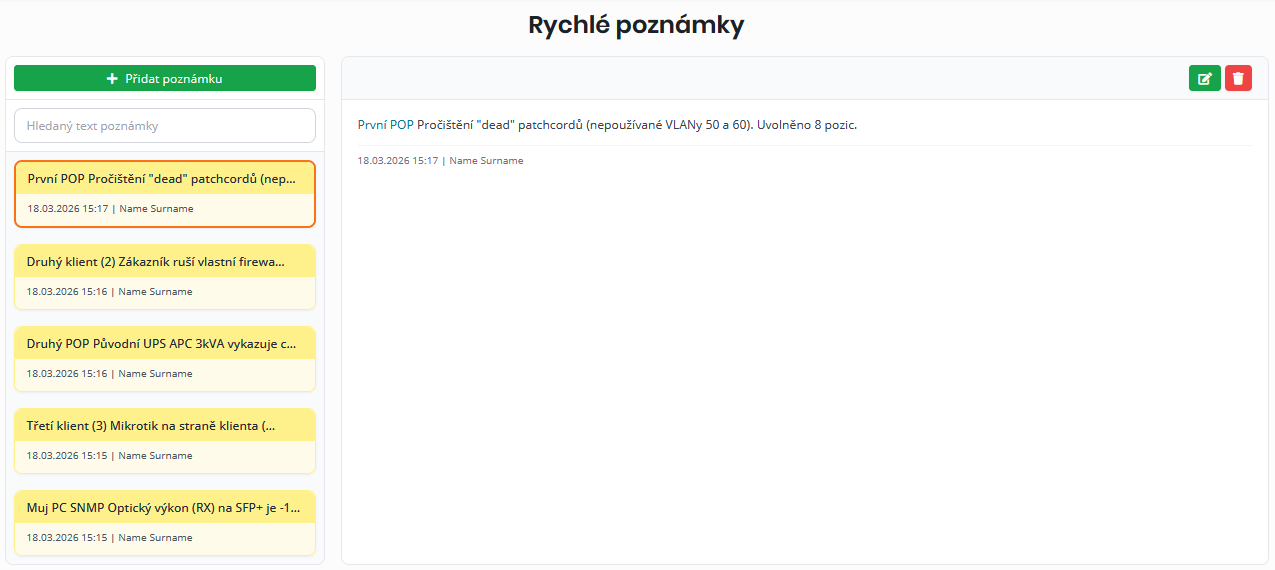This screenshot has height=570, width=1275.
Task: Click the timestamp under the opened note text
Action: point(440,161)
